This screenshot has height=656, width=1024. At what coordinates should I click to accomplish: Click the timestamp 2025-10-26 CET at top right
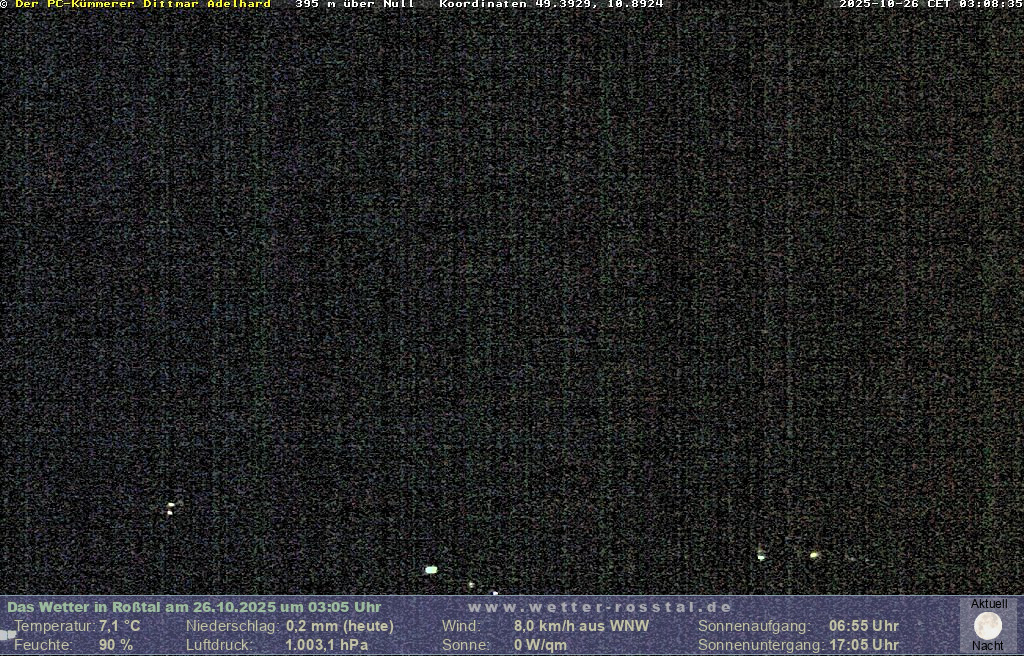pyautogui.click(x=930, y=4)
